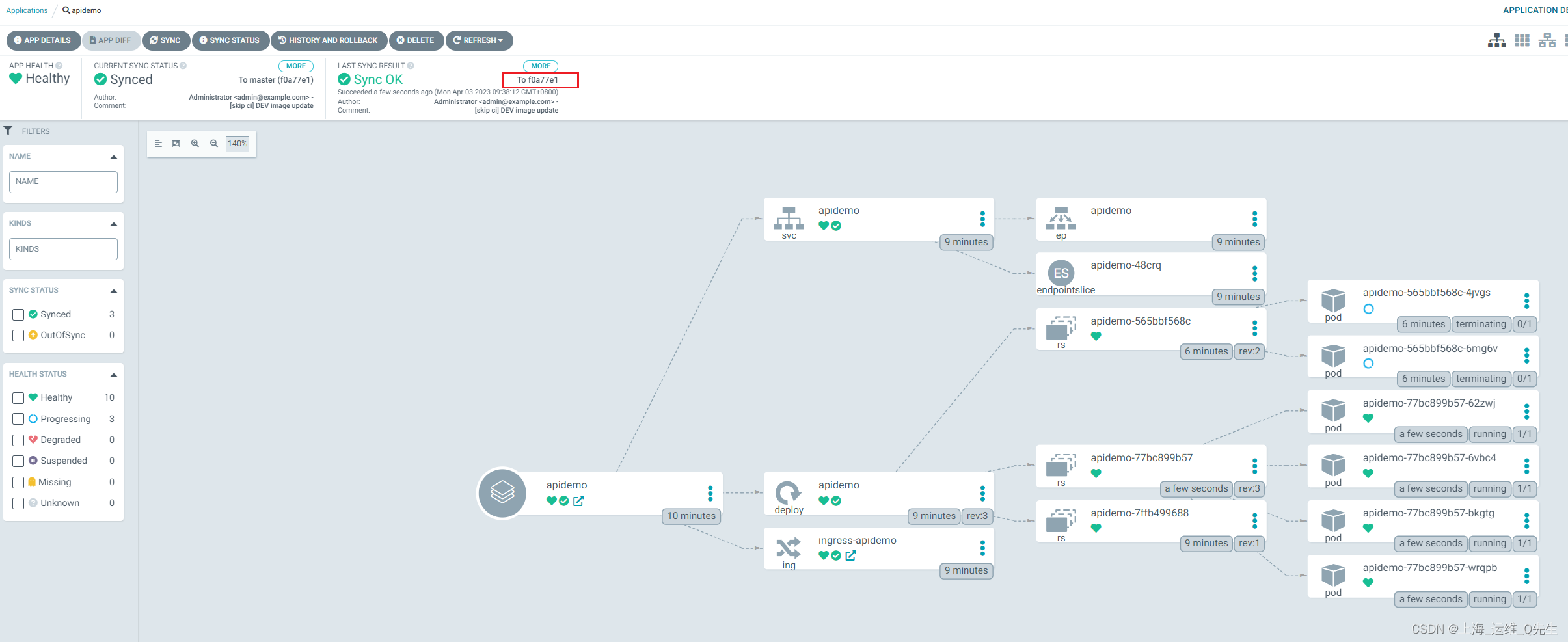Switch to tree view layout icon
Viewport: 1568px width, 642px height.
tap(1496, 40)
